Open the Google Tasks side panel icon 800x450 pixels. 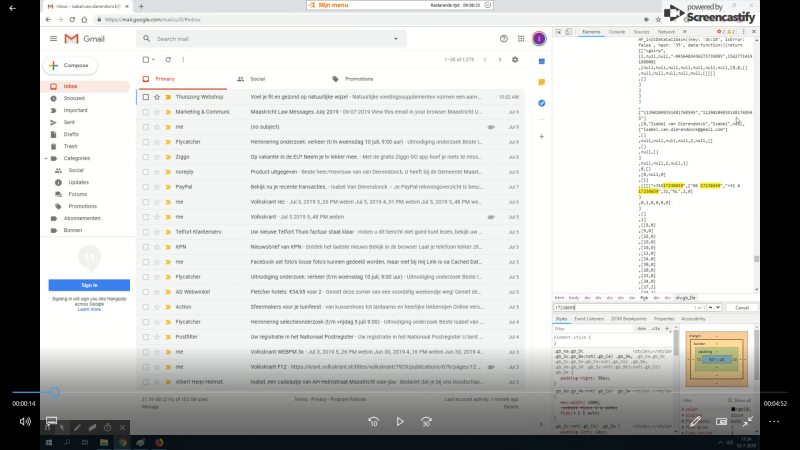coord(540,103)
